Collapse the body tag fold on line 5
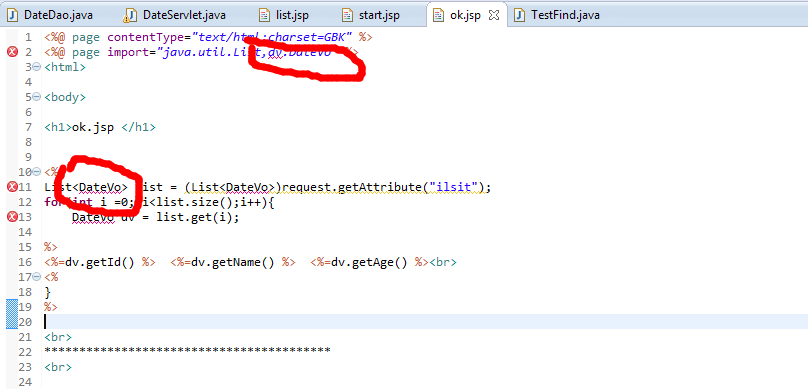 click(x=36, y=96)
